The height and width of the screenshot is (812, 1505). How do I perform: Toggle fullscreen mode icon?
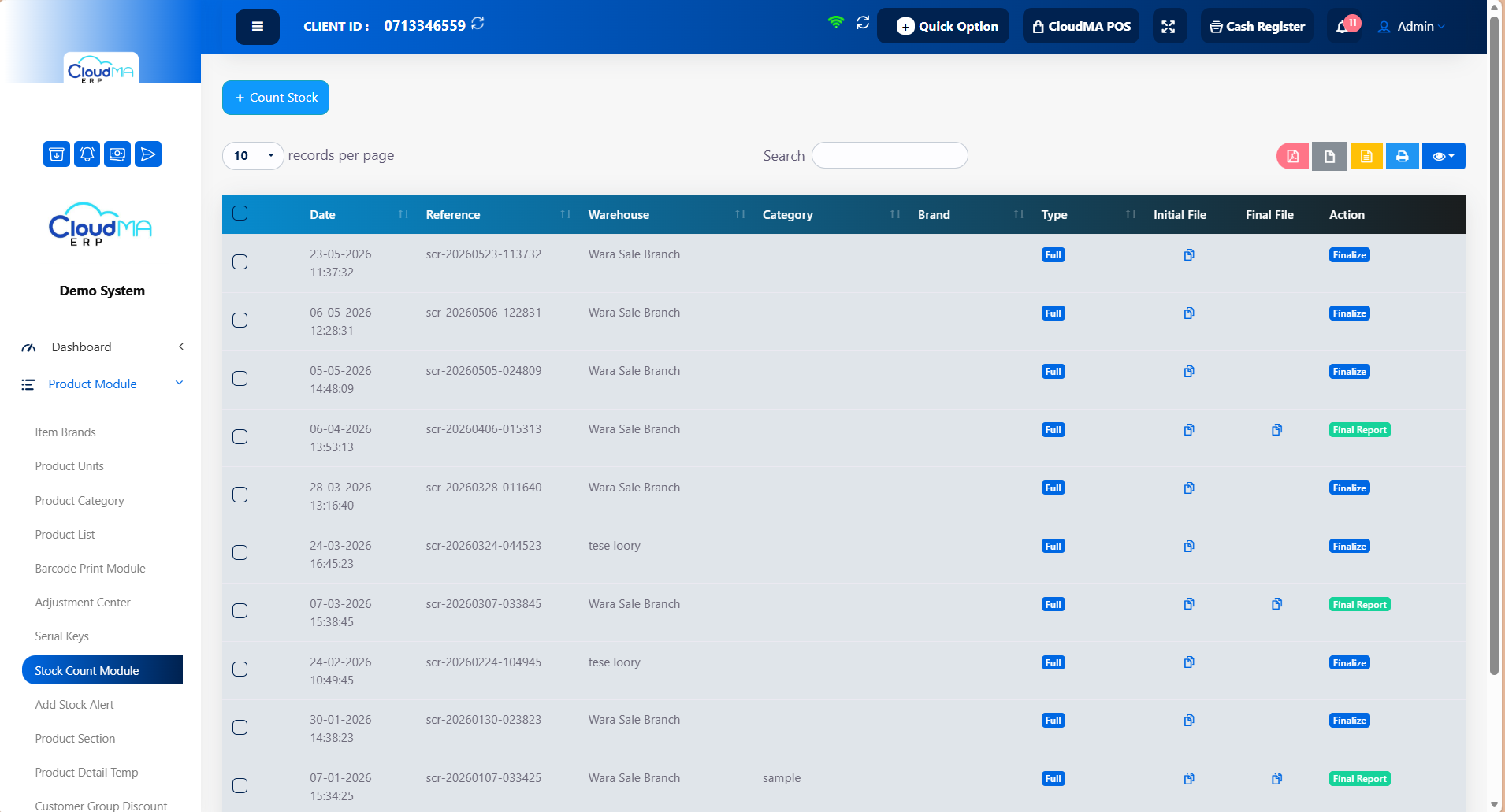point(1169,27)
